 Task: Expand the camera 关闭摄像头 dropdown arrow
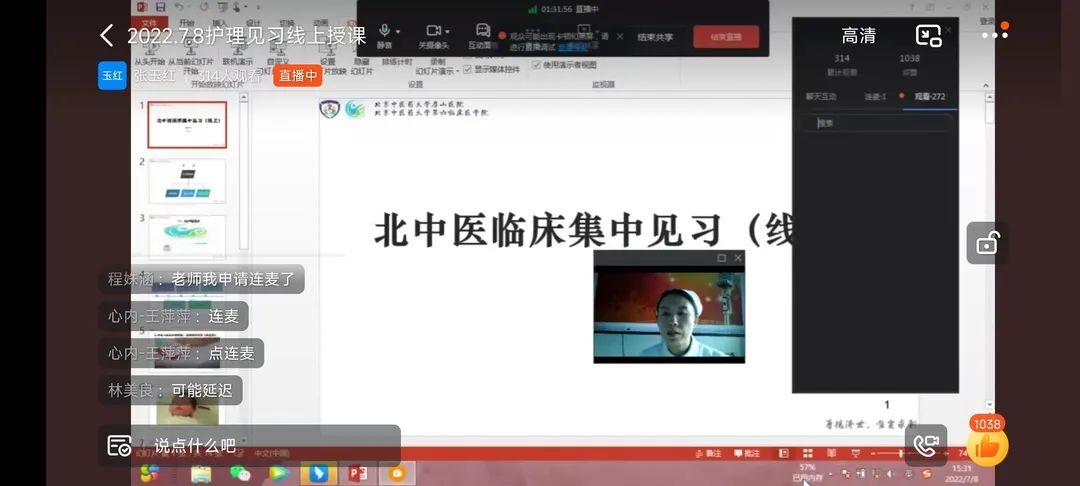pos(448,31)
